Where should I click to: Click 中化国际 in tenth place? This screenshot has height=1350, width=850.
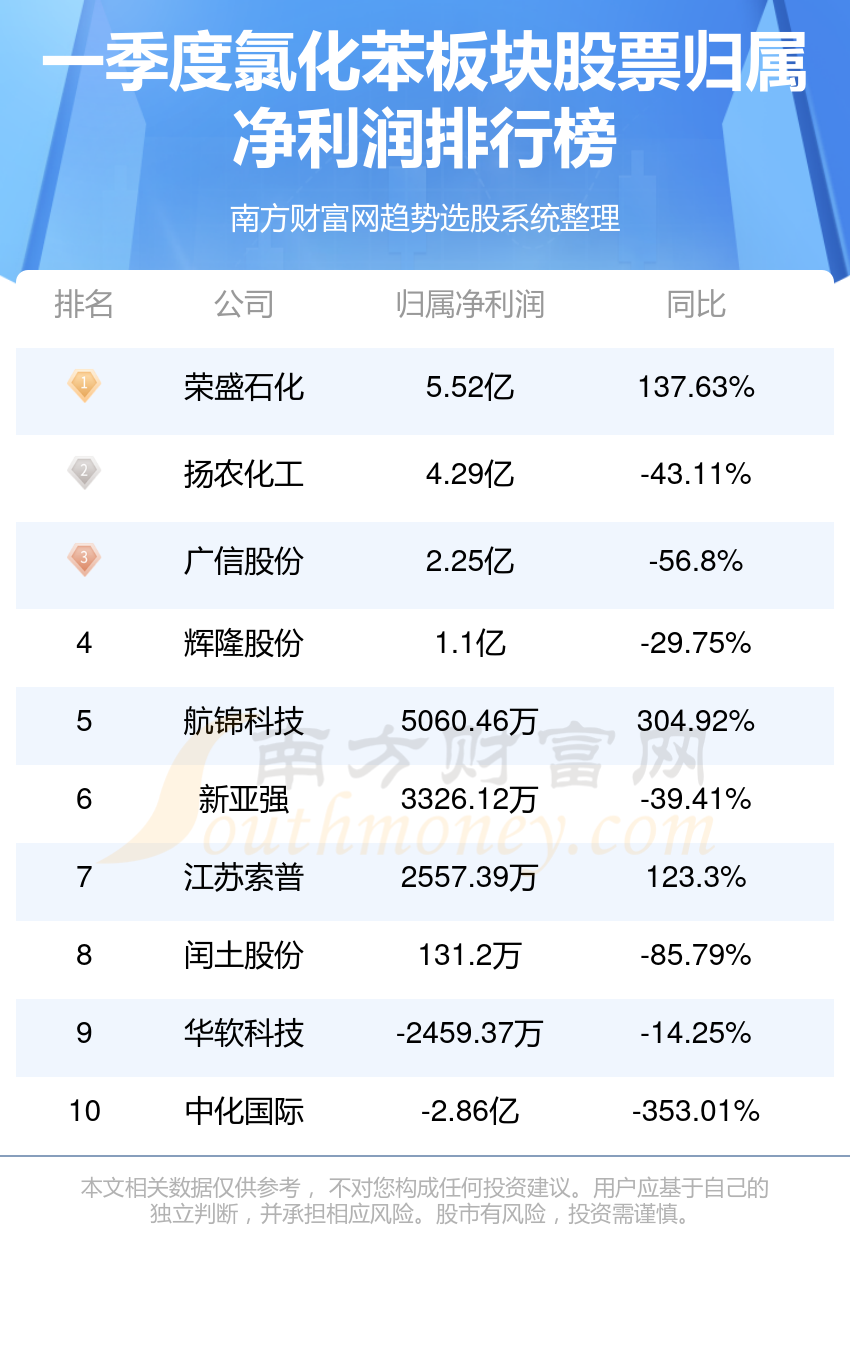[x=243, y=1111]
